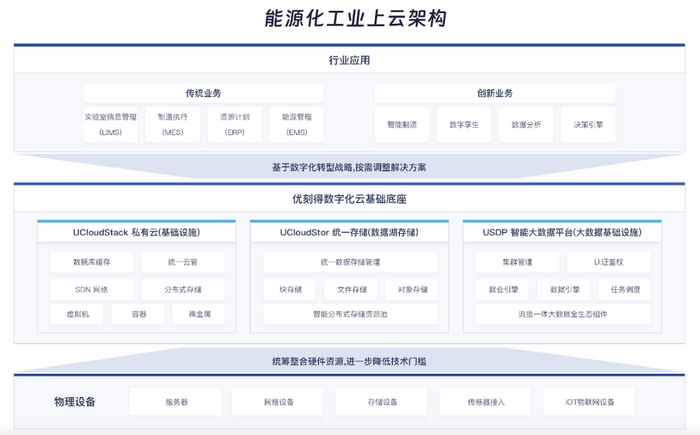Select the 统一数据存储管理 box

(350, 262)
